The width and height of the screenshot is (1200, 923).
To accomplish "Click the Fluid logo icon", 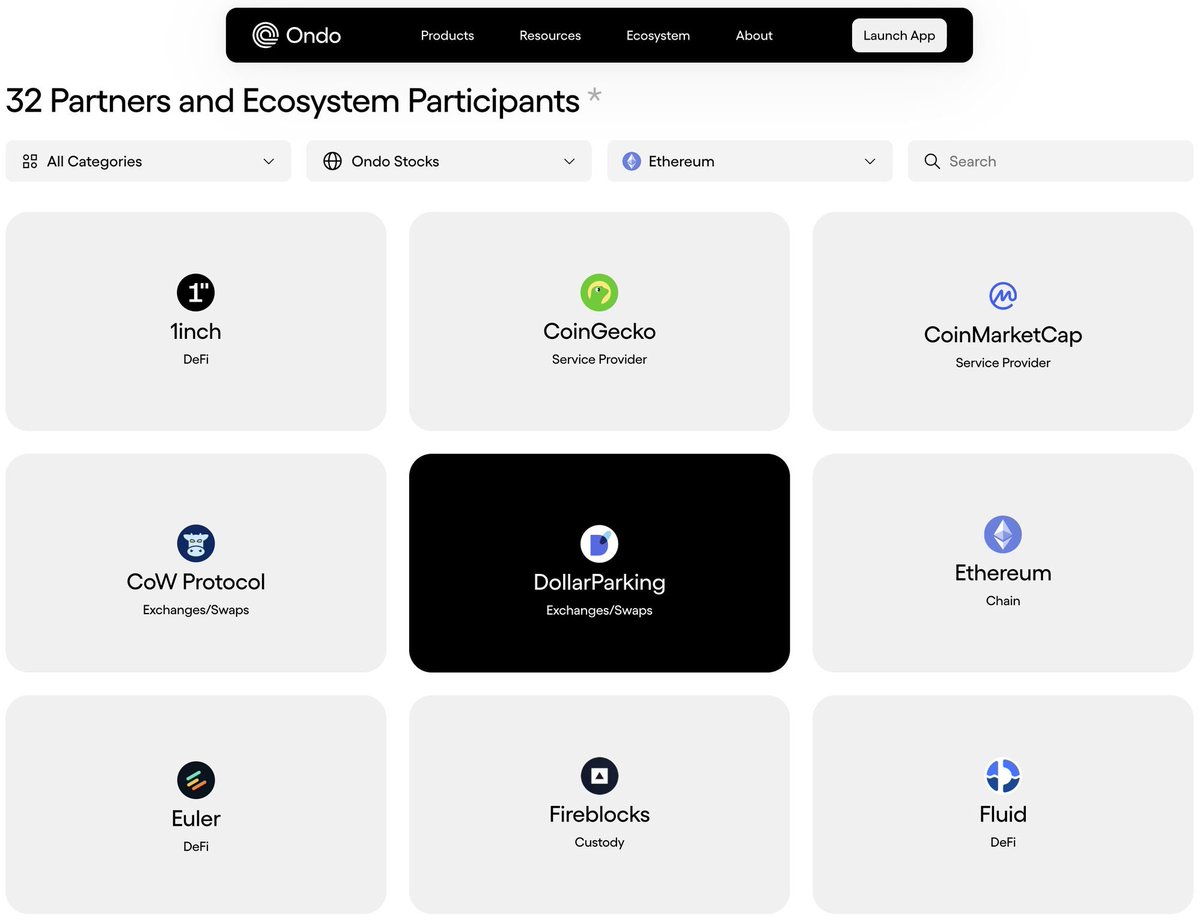I will tap(1003, 776).
